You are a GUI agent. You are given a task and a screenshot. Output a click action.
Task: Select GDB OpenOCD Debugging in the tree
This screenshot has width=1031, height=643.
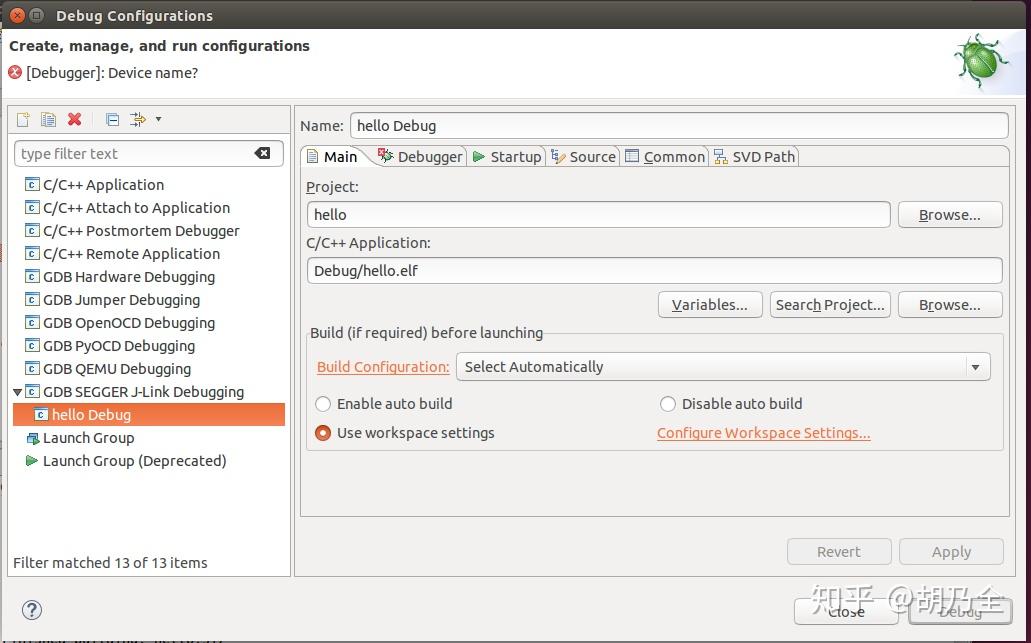129,322
